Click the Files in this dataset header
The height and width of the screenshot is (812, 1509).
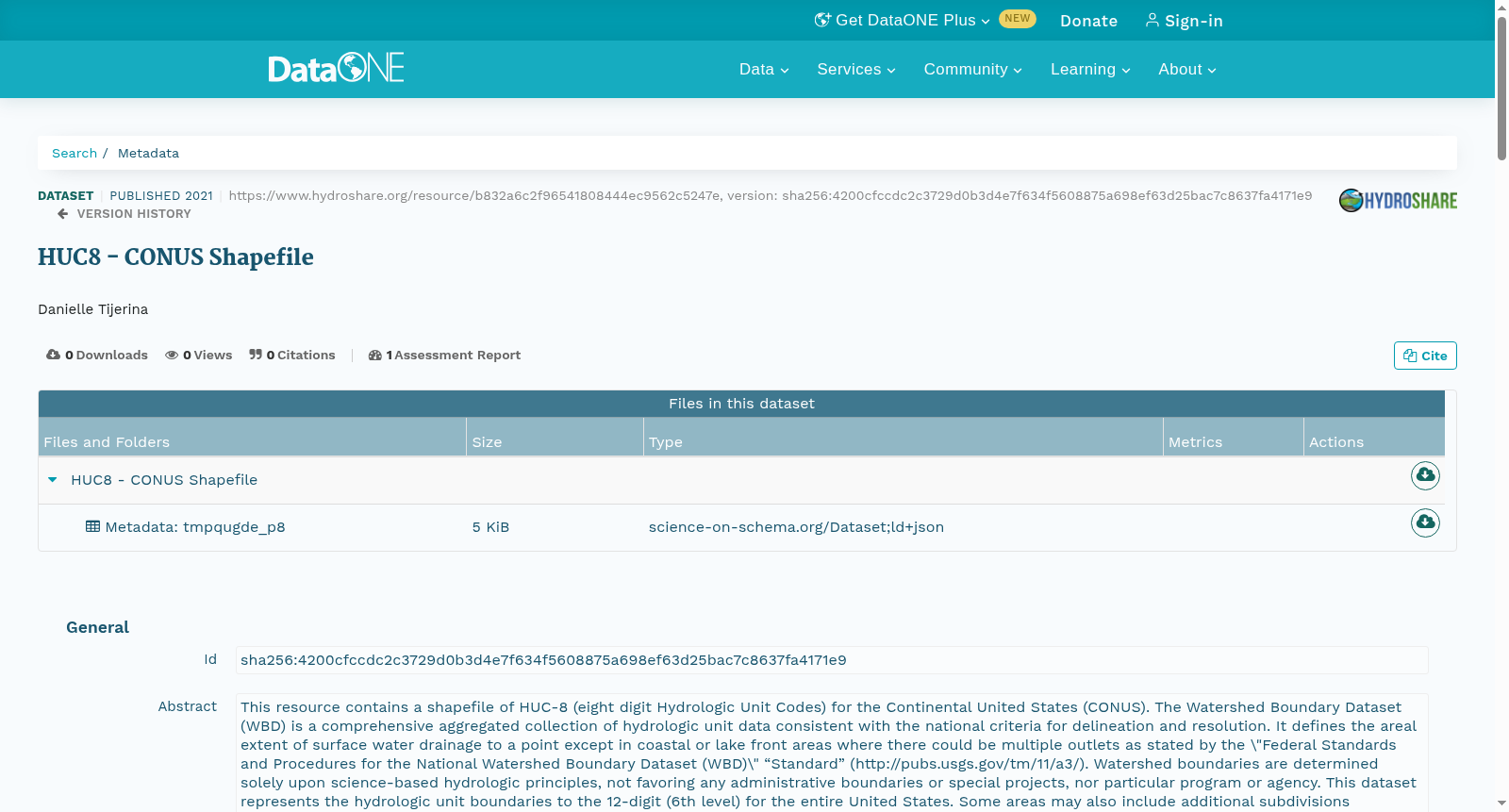(741, 404)
